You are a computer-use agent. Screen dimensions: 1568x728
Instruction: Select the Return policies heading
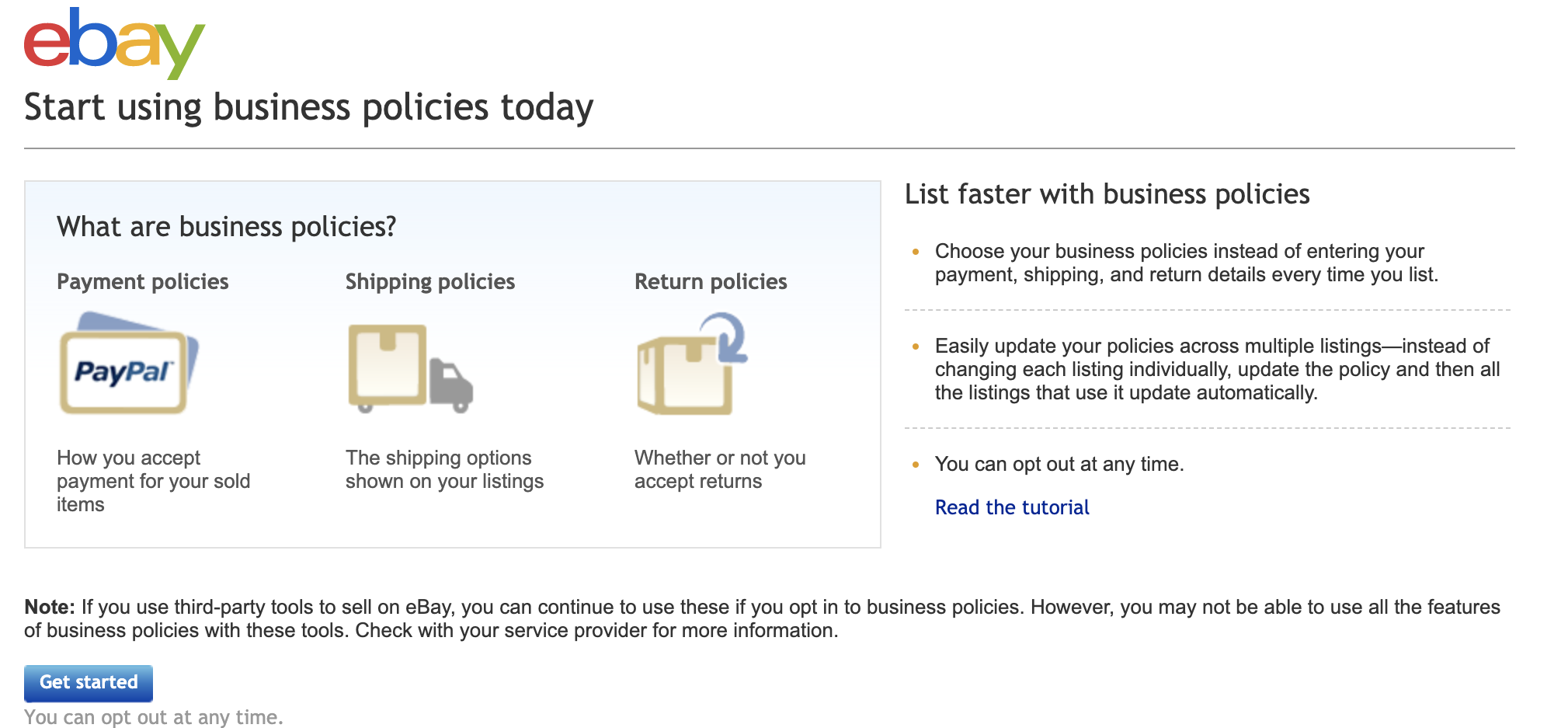[711, 281]
